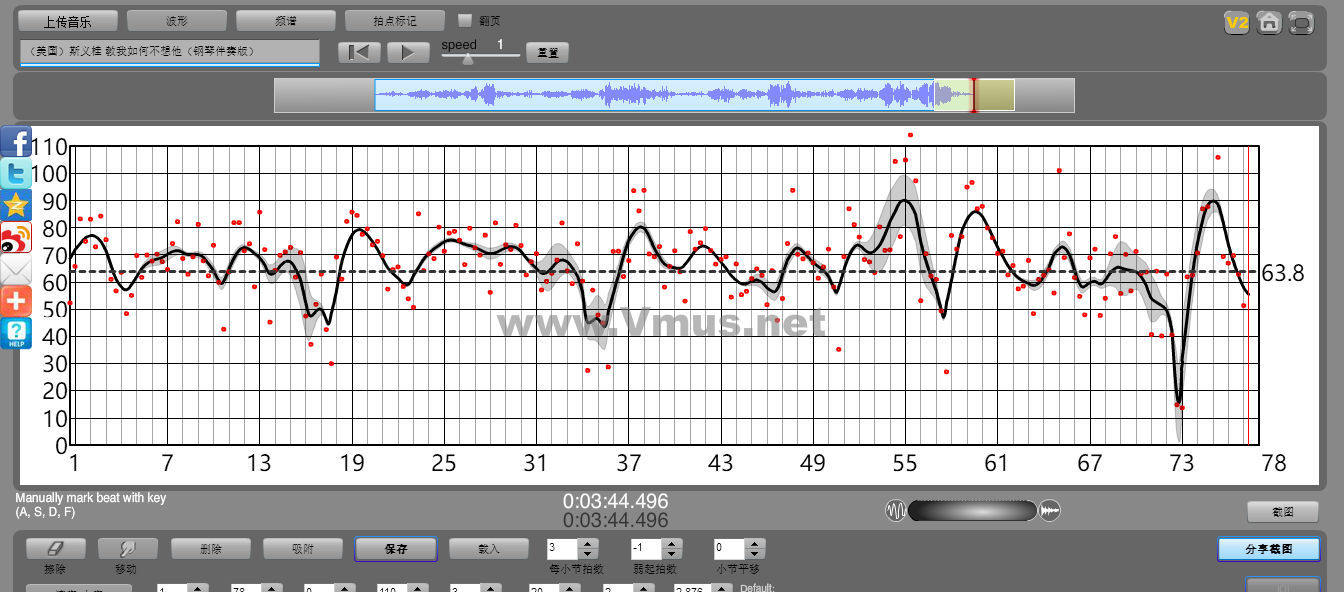
Task: Click the yellow V2 version icon
Action: (1237, 22)
